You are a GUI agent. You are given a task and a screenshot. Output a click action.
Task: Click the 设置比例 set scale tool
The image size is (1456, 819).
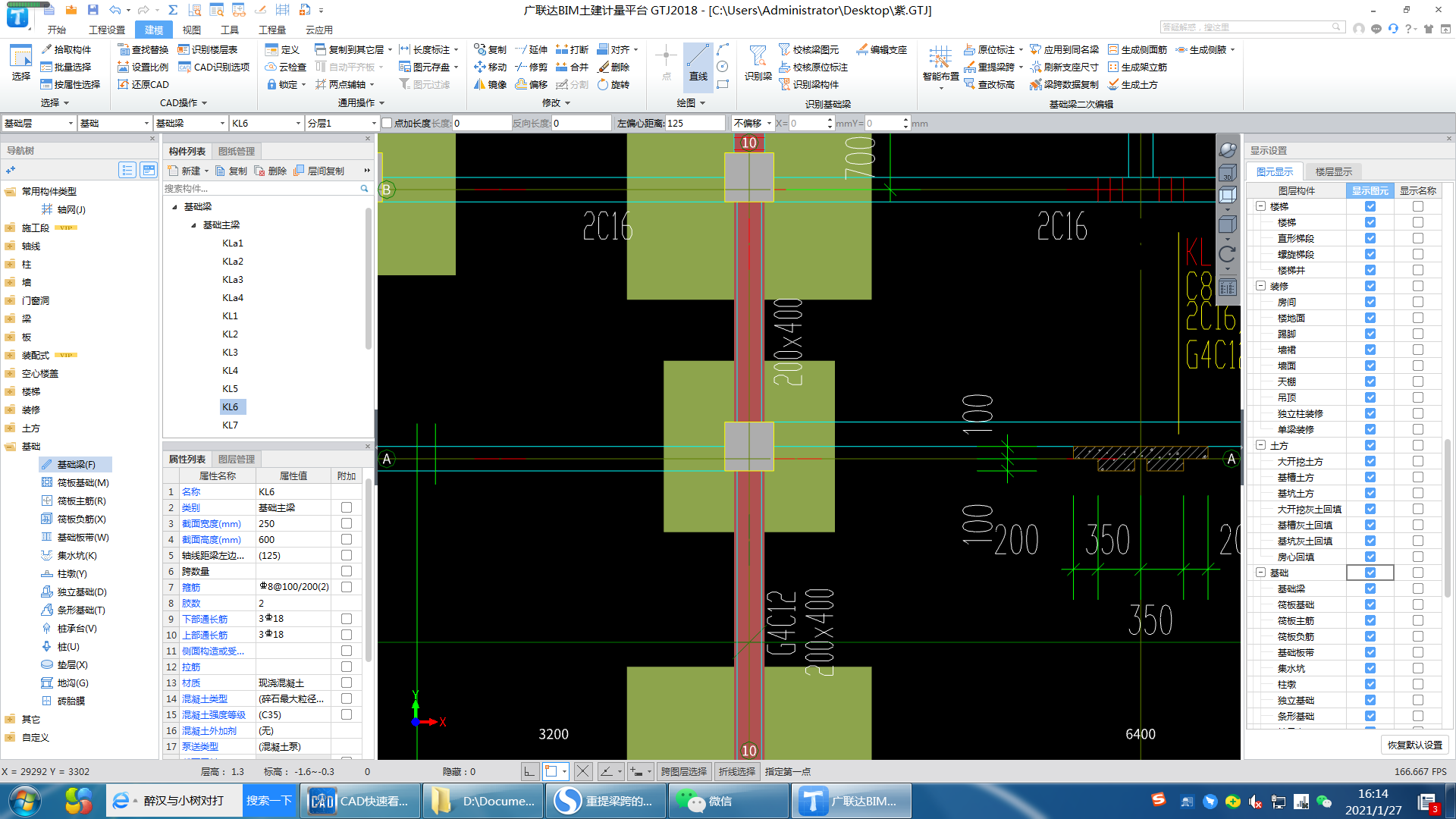pyautogui.click(x=143, y=67)
